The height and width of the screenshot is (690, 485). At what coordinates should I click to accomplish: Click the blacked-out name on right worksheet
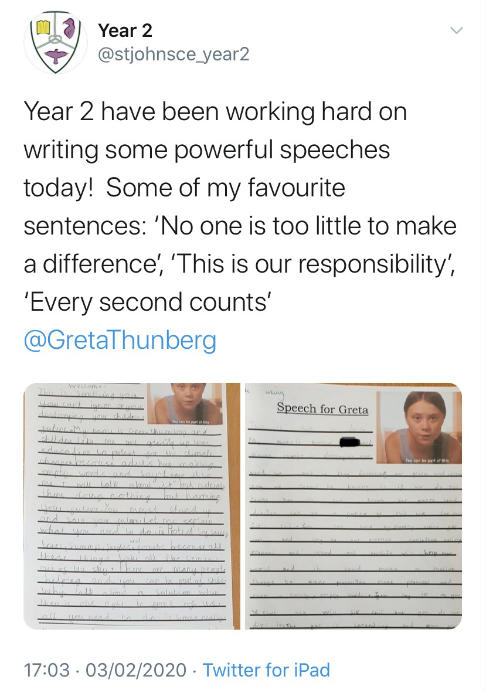(350, 442)
